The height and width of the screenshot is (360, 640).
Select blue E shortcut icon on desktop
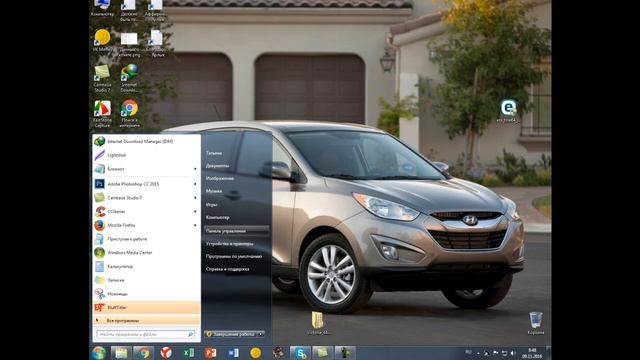[509, 111]
